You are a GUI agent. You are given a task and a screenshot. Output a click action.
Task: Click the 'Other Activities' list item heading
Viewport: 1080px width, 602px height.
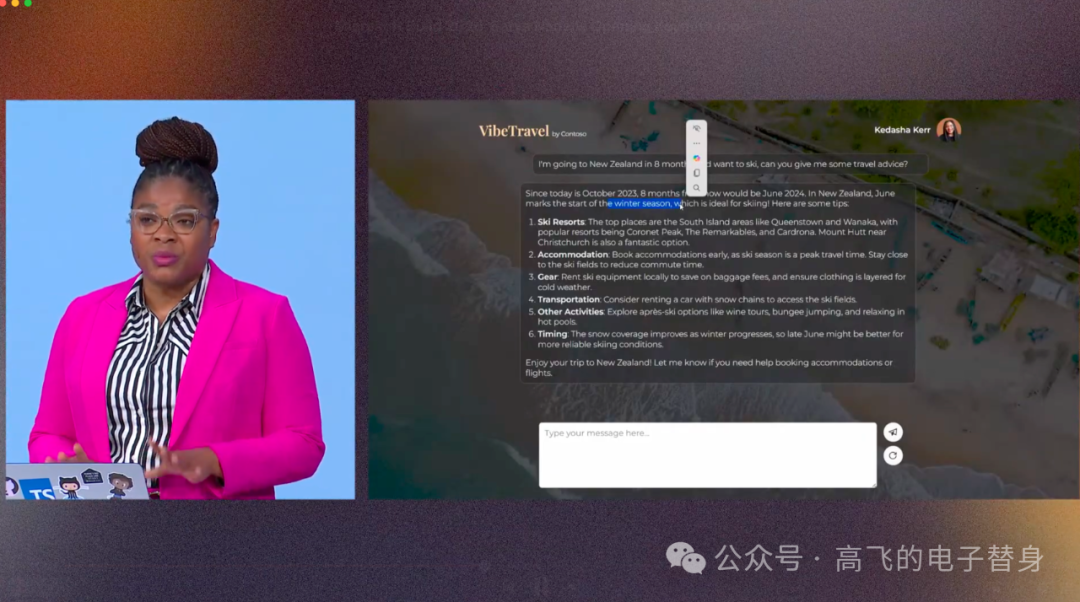coord(570,311)
